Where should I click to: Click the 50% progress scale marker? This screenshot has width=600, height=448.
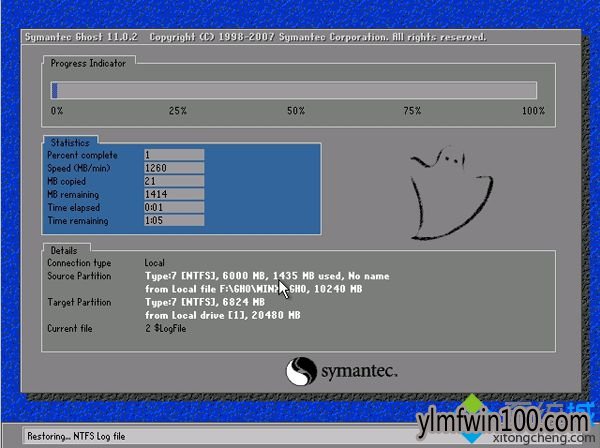coord(296,111)
